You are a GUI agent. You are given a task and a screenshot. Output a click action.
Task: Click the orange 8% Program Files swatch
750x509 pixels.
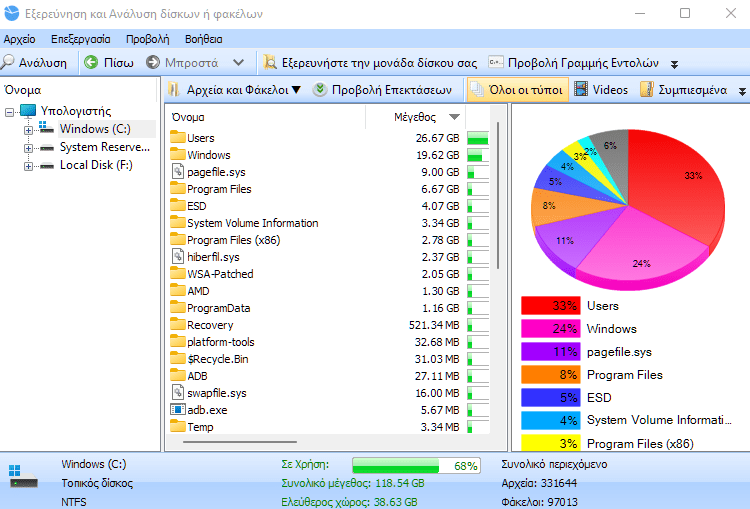pyautogui.click(x=551, y=375)
